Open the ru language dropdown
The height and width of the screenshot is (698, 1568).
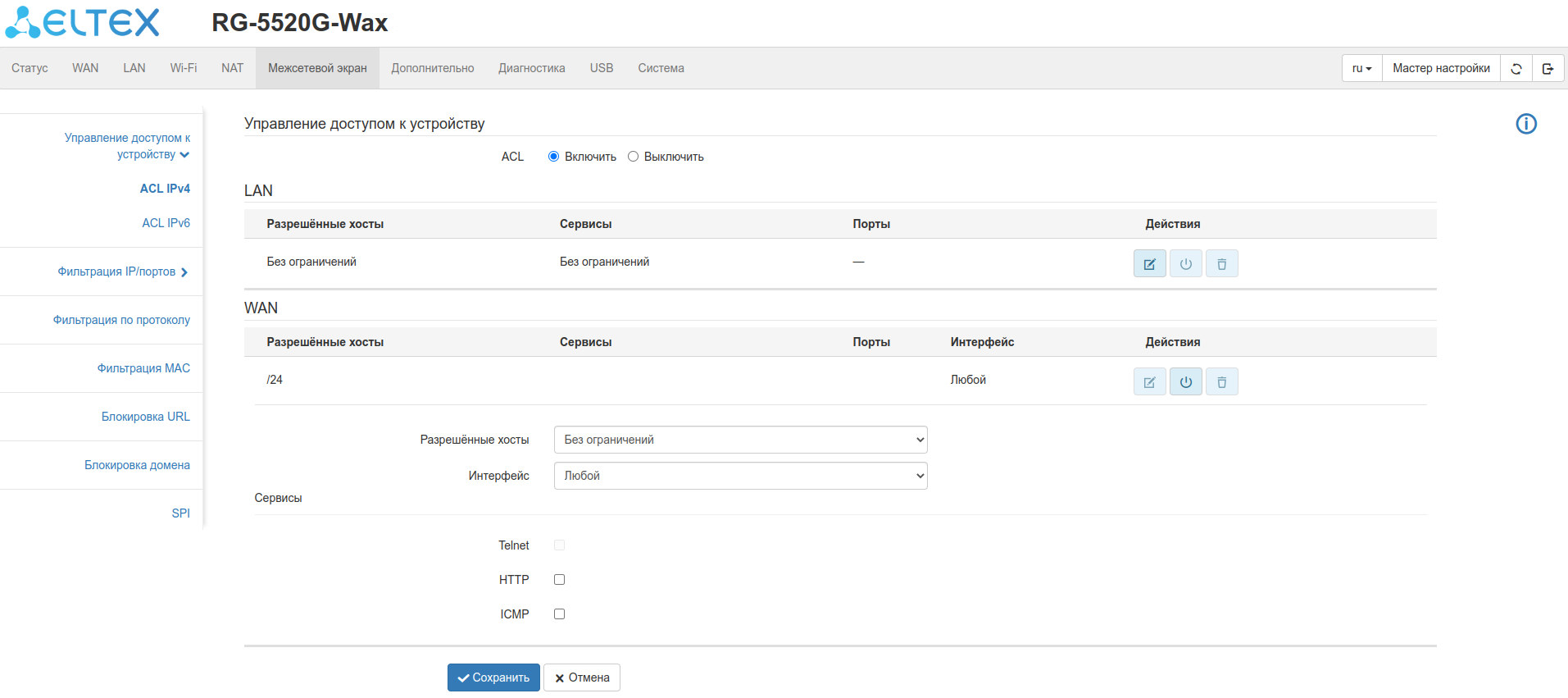click(x=1361, y=69)
